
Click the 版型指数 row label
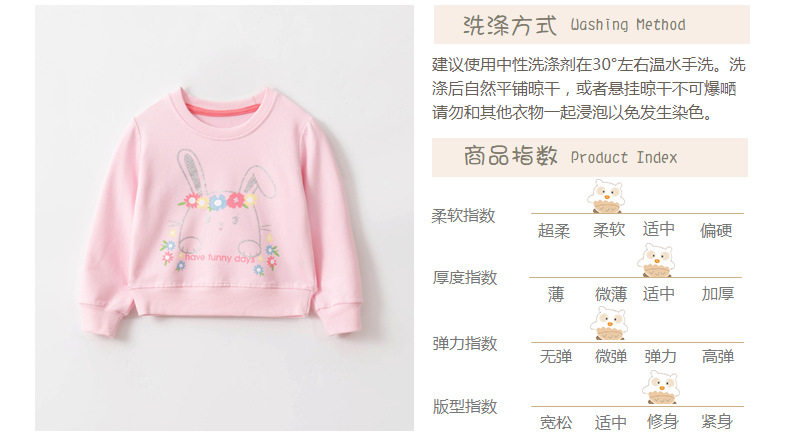point(465,406)
